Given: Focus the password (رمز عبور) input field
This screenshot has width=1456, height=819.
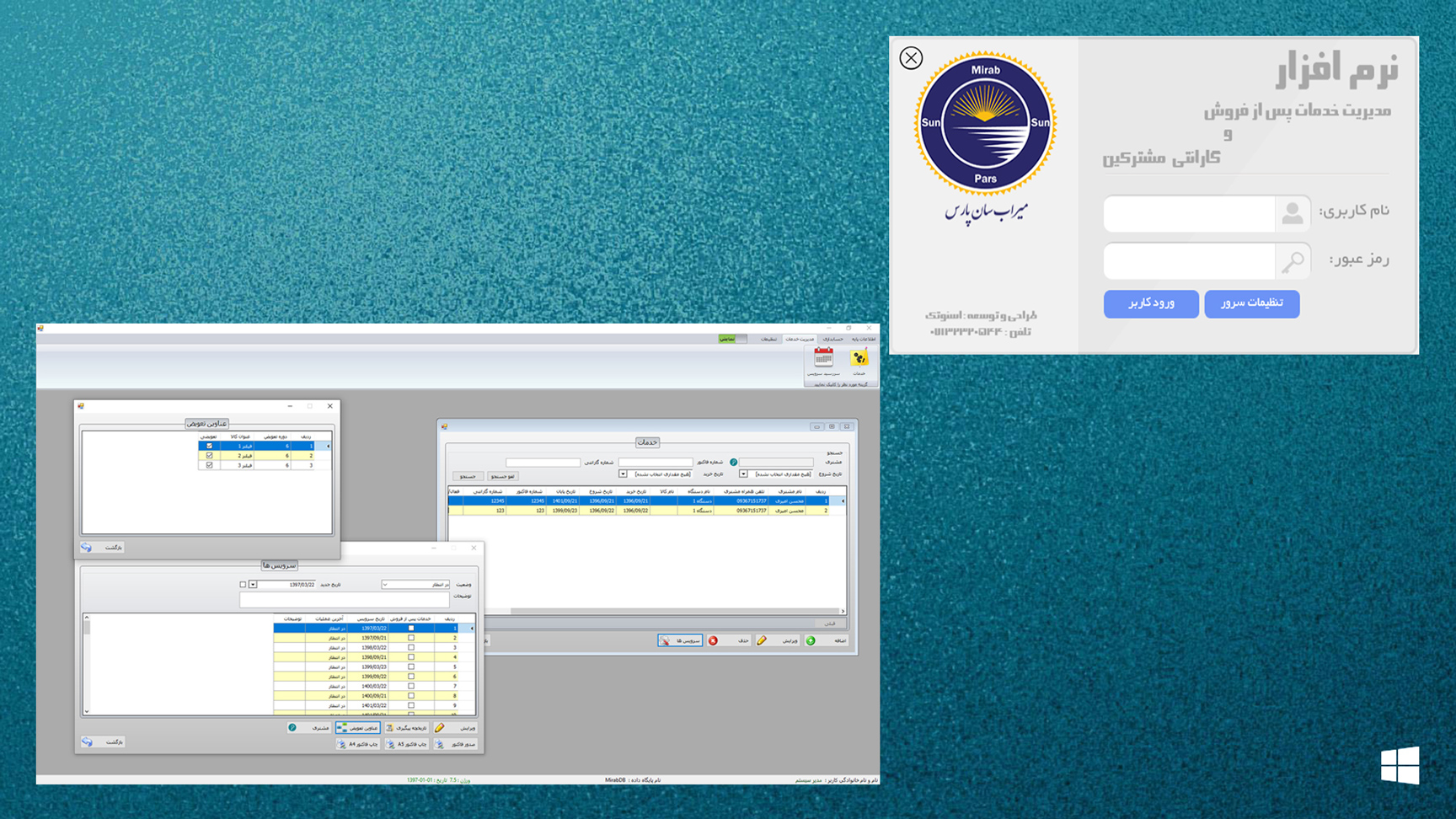Looking at the screenshot, I should tap(1189, 261).
